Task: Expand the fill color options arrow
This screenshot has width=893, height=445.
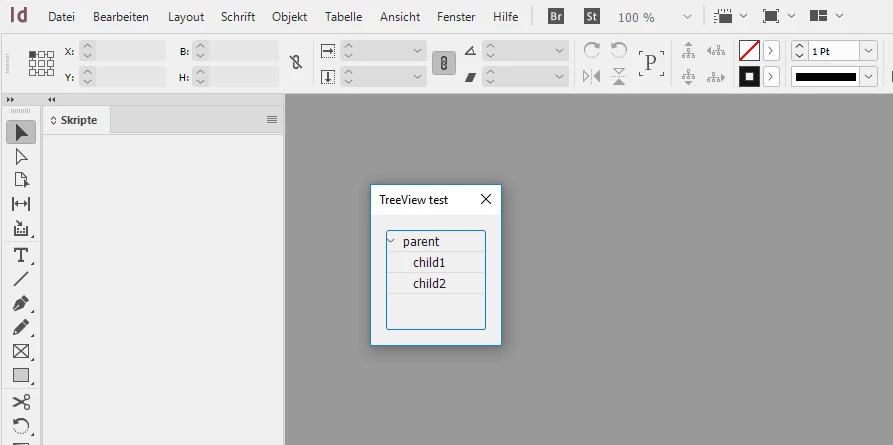Action: tap(771, 51)
